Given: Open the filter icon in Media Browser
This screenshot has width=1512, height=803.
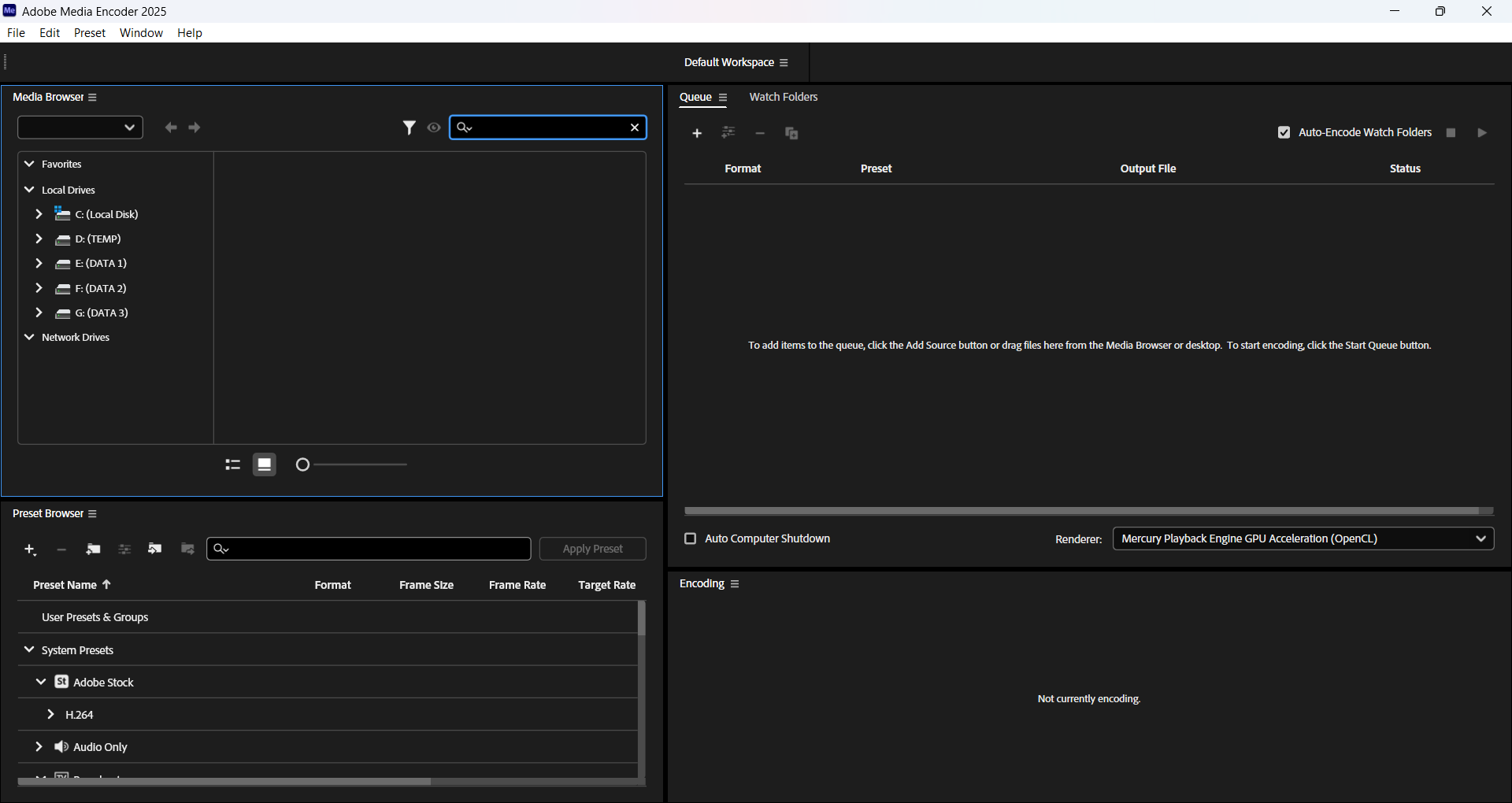Looking at the screenshot, I should coord(409,127).
